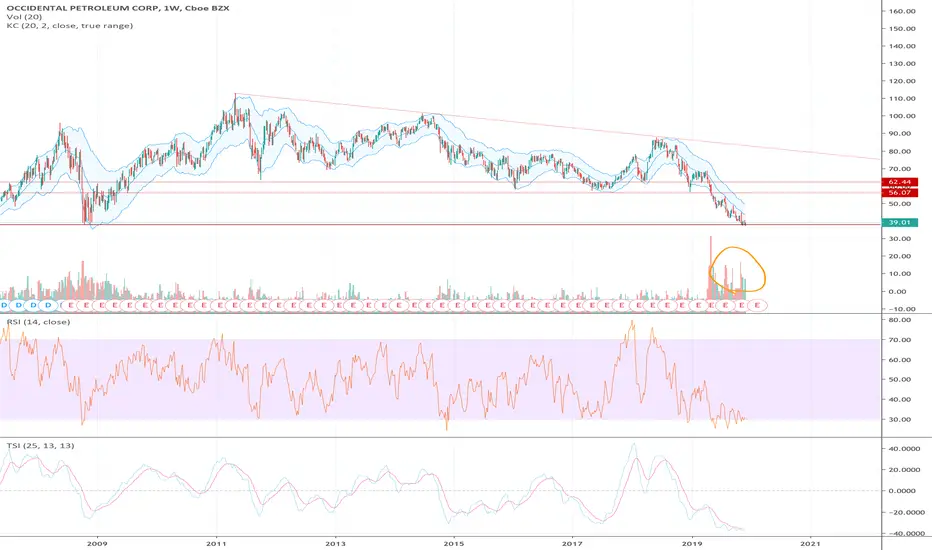
Task: Click the leftmost earnings E marker next to the D markers
Action: tap(71, 305)
